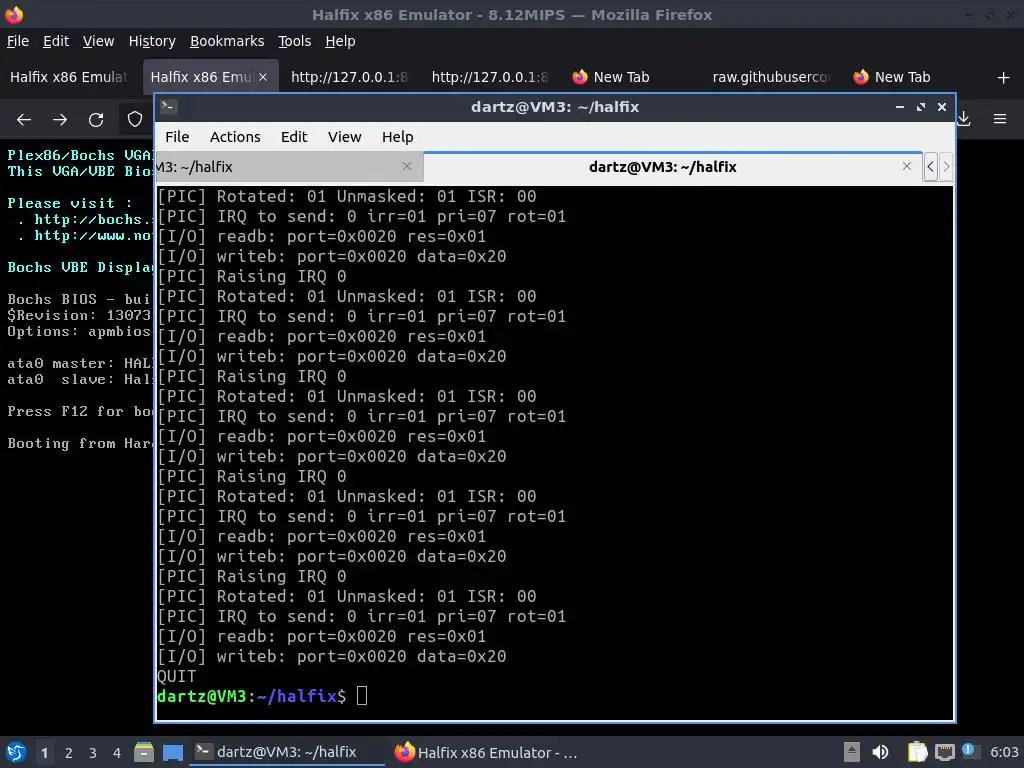This screenshot has height=768, width=1024.
Task: Switch to workspace 2
Action: (69, 753)
